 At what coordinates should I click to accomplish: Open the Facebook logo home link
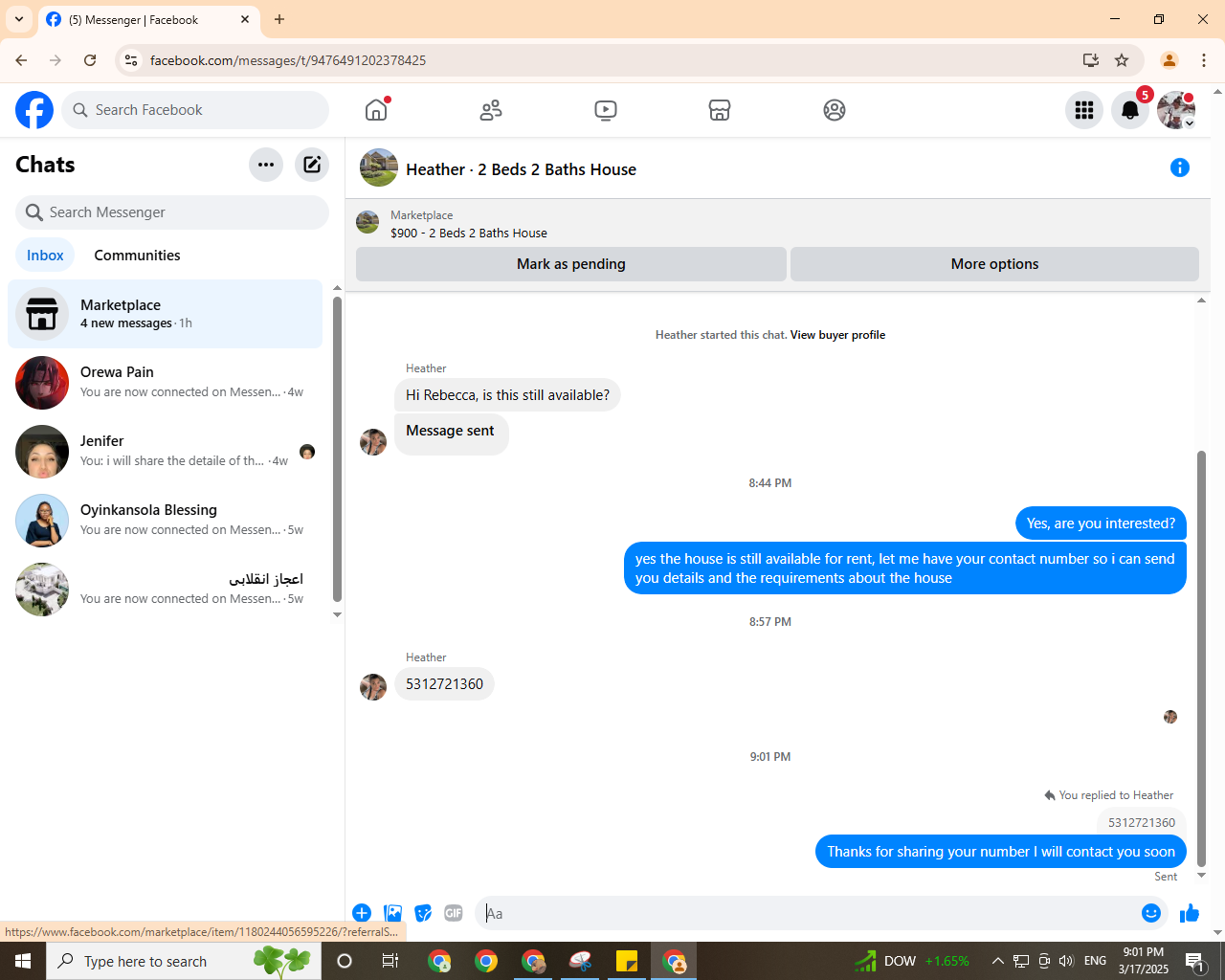point(34,110)
